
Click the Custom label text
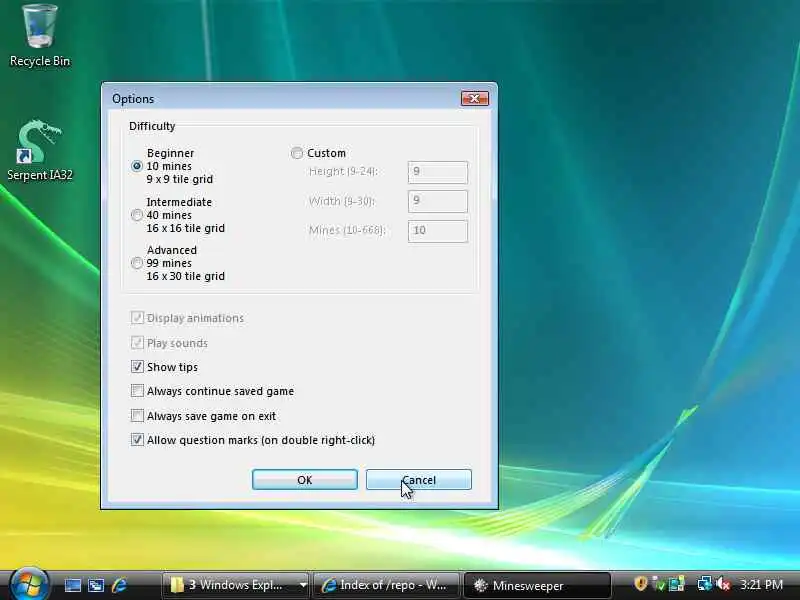click(x=327, y=153)
